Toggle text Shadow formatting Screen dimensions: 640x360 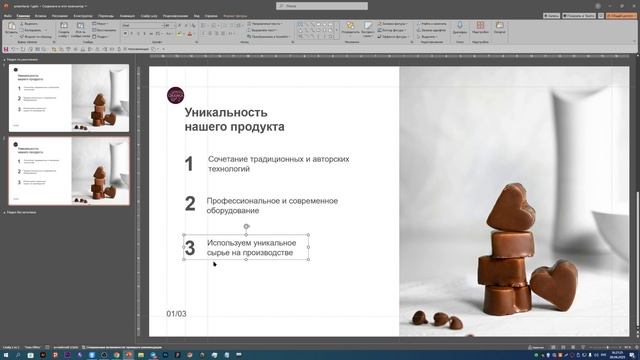[144, 33]
